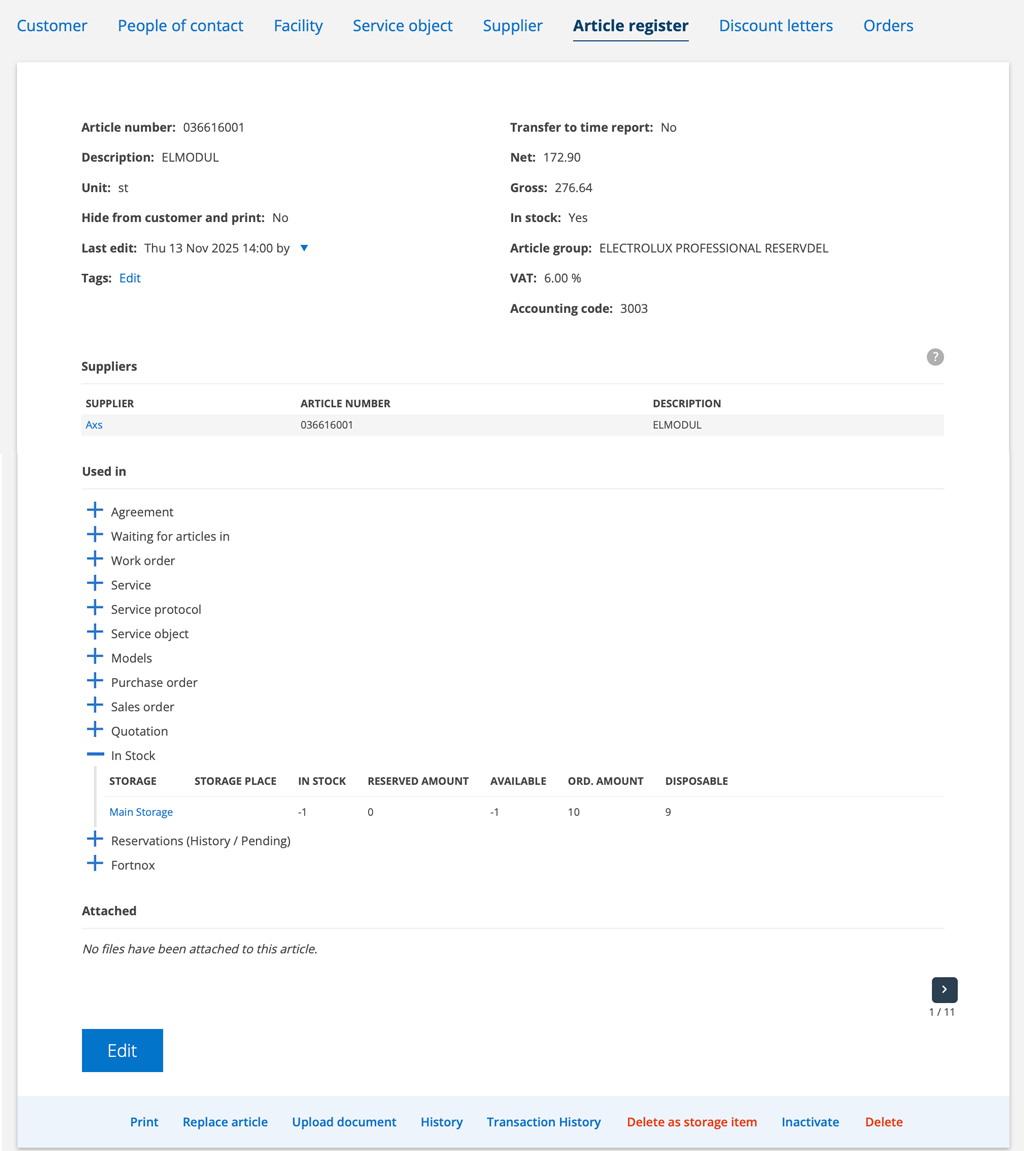The height and width of the screenshot is (1151, 1024).
Task: Click Transaction History in bottom bar
Action: [543, 1122]
